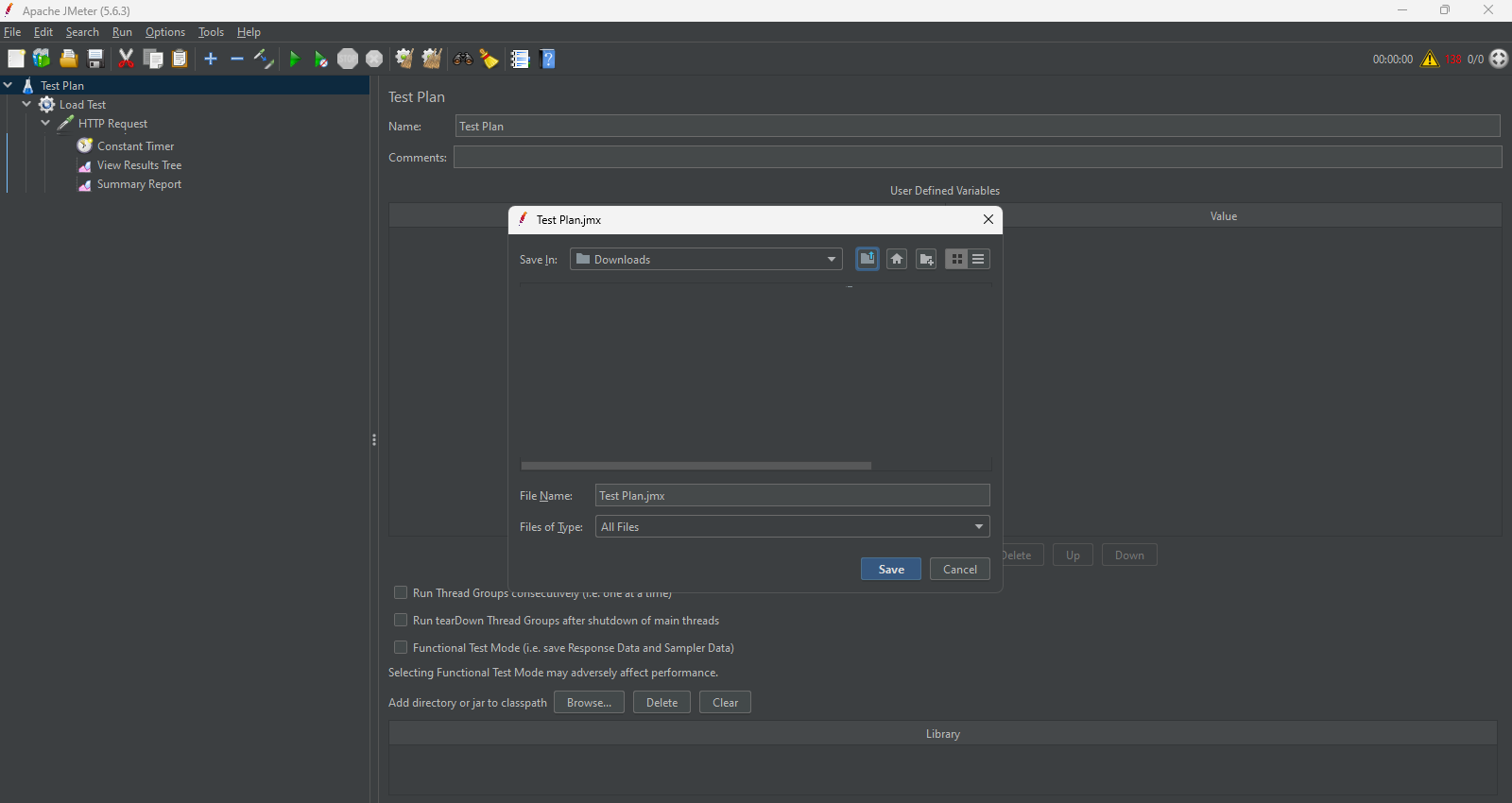Enable Run Thread Groups consecutively checkbox

point(401,592)
